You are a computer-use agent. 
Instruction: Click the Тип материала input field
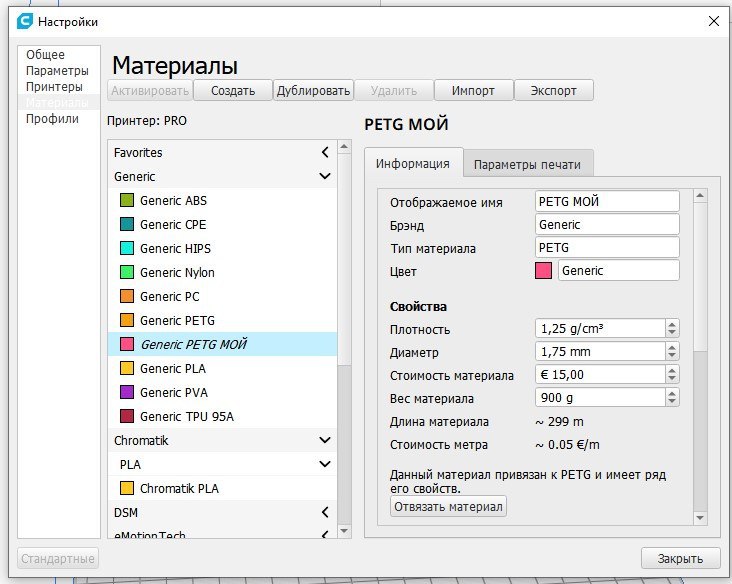tap(607, 247)
